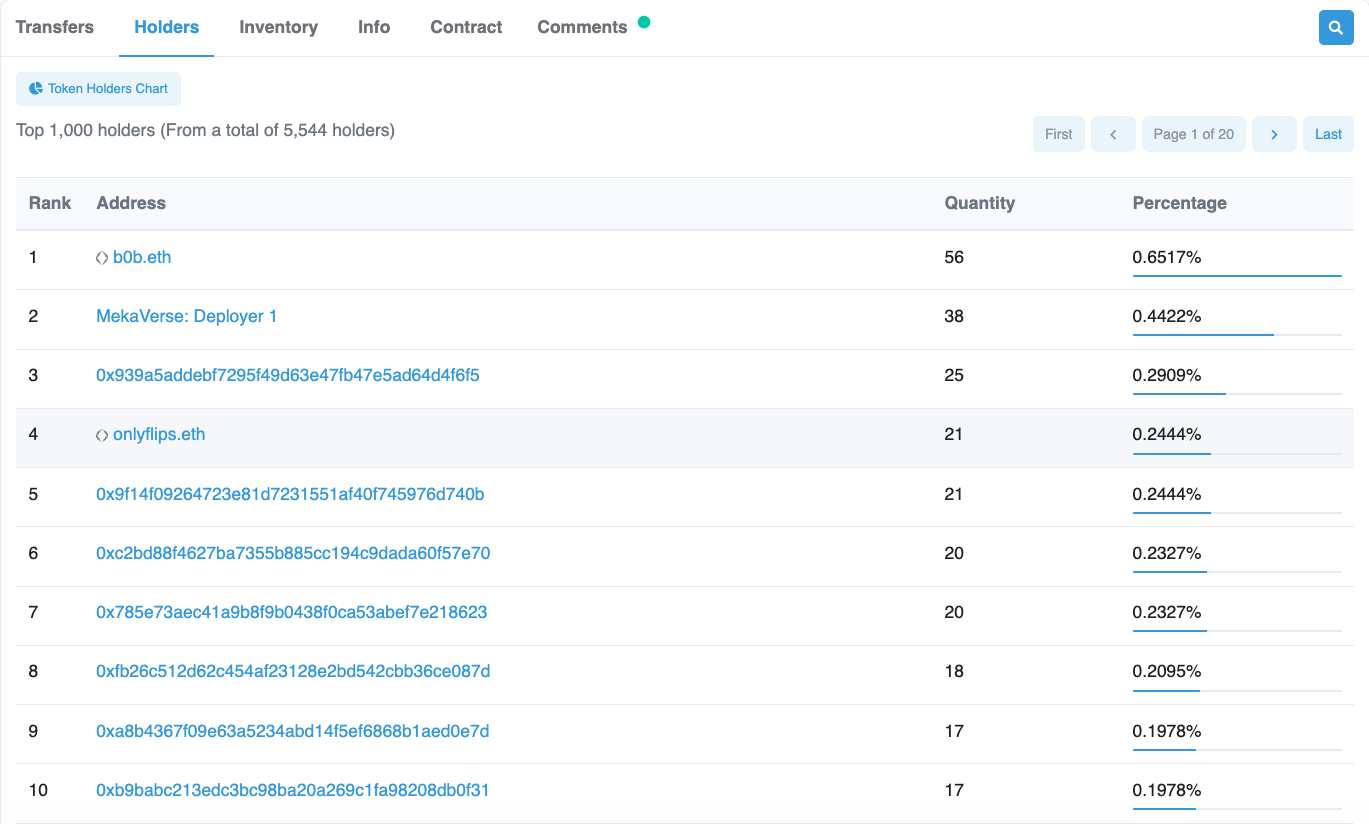Go to the next holders page arrow
Screen dimensions: 1369x824
(x=1274, y=134)
